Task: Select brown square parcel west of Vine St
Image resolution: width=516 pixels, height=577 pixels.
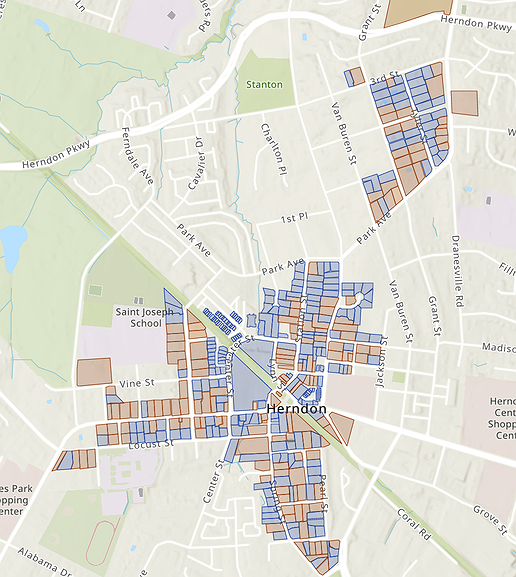Action: [x=94, y=372]
